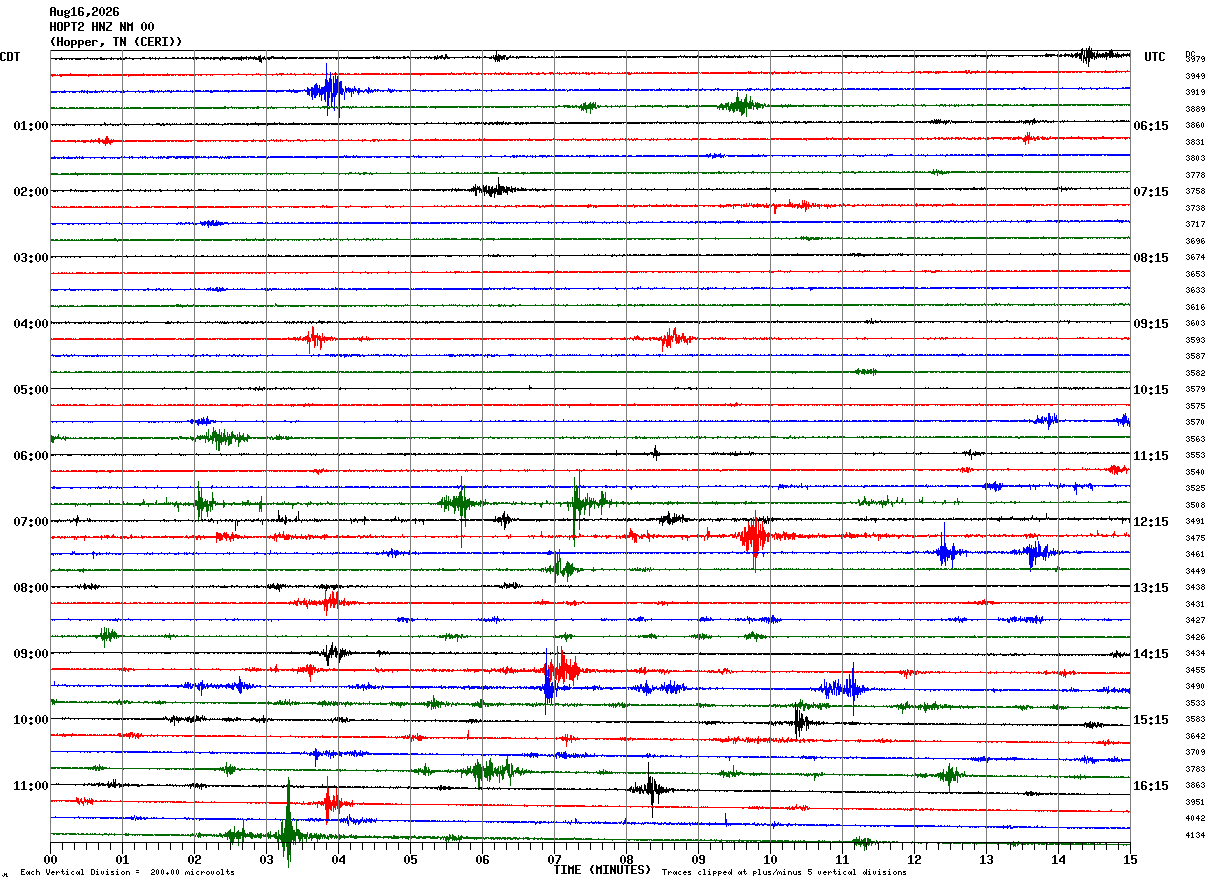Click the CDT timezone label

[x=10, y=57]
